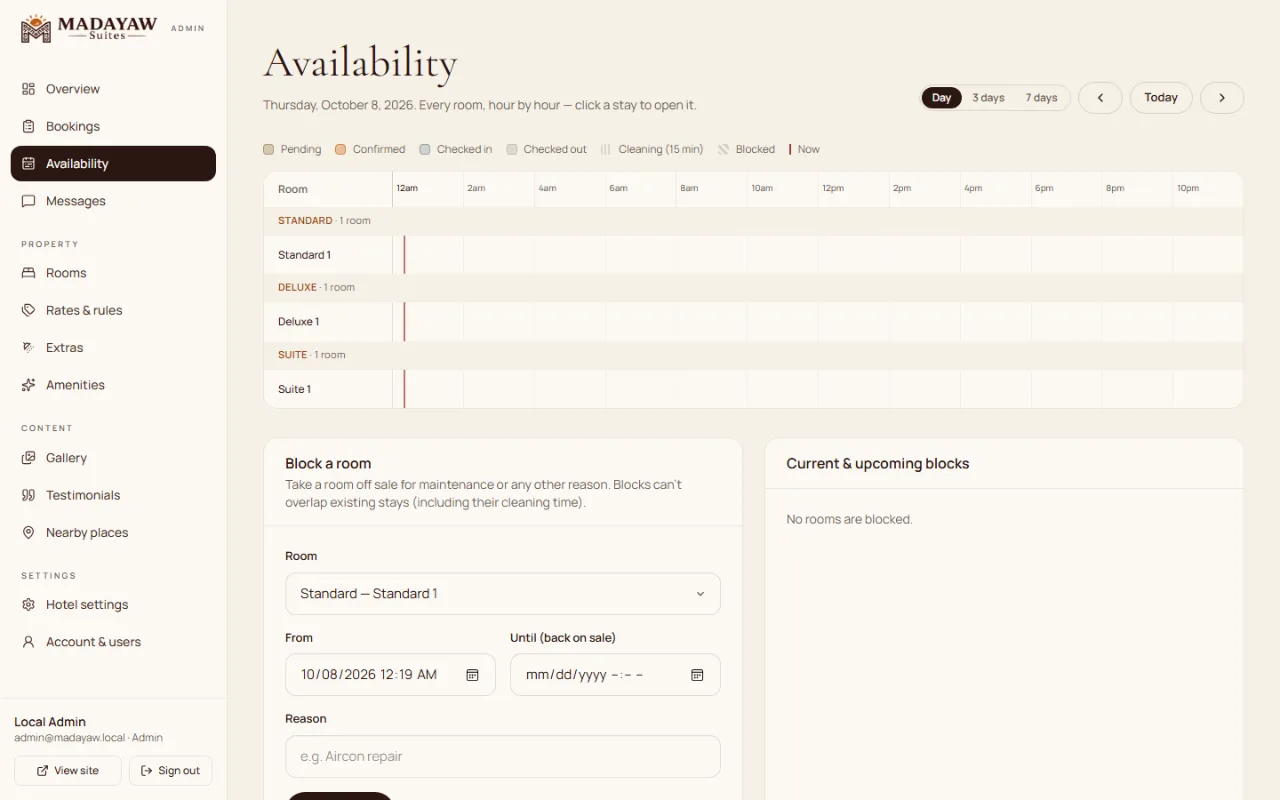Open Overview page
Screen dimensions: 1280x800
[113, 89]
